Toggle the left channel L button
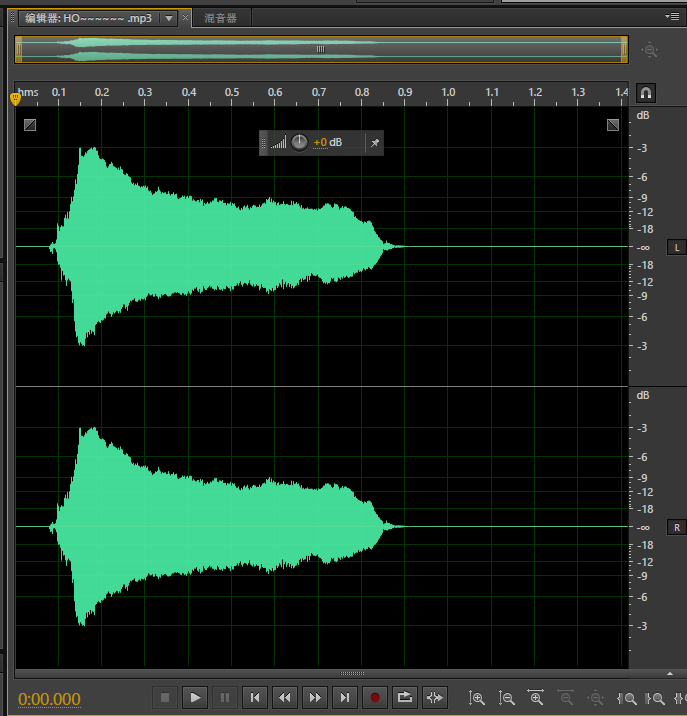Image resolution: width=687 pixels, height=716 pixels. click(x=676, y=247)
